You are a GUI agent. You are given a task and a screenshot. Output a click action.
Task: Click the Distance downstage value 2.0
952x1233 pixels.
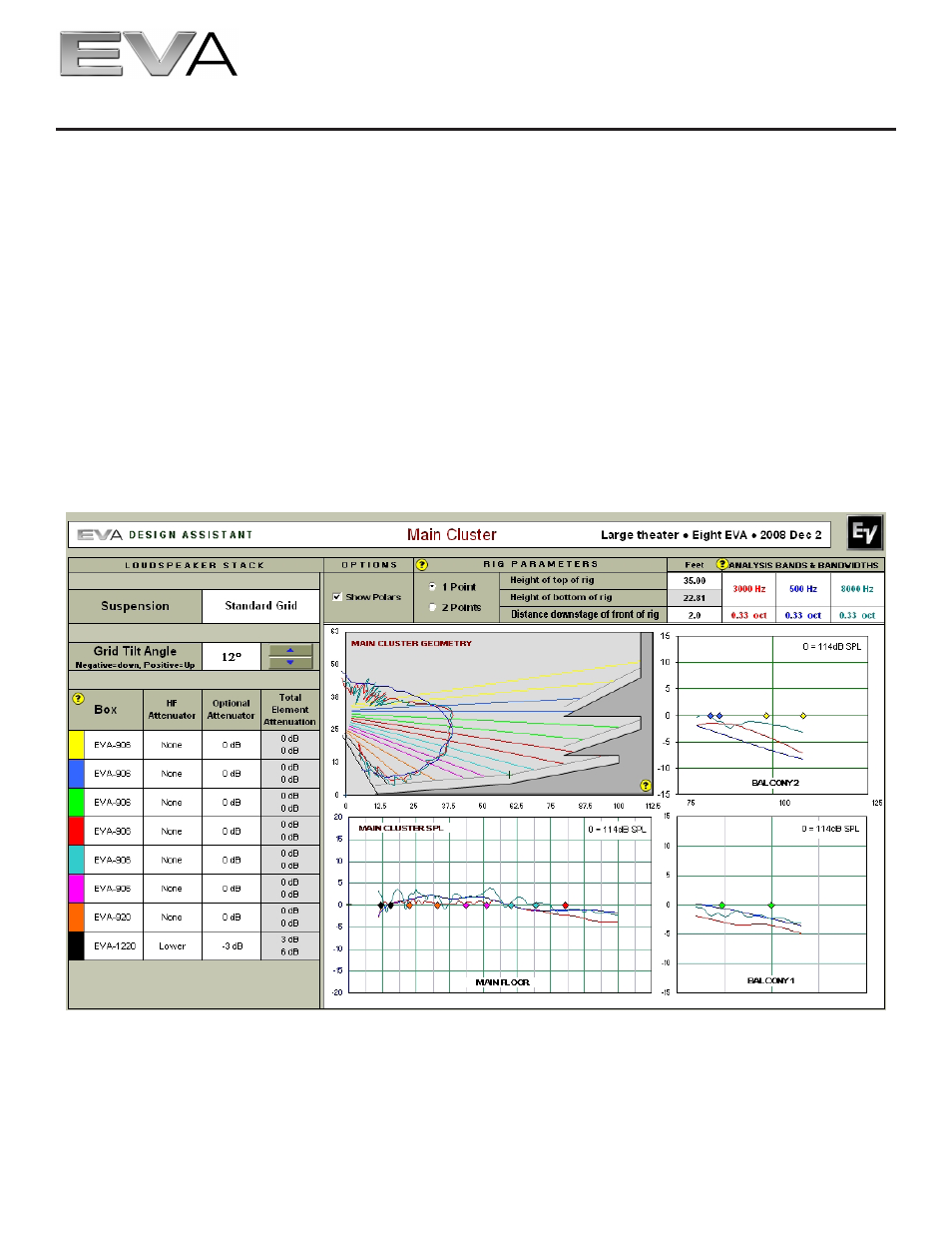(695, 615)
